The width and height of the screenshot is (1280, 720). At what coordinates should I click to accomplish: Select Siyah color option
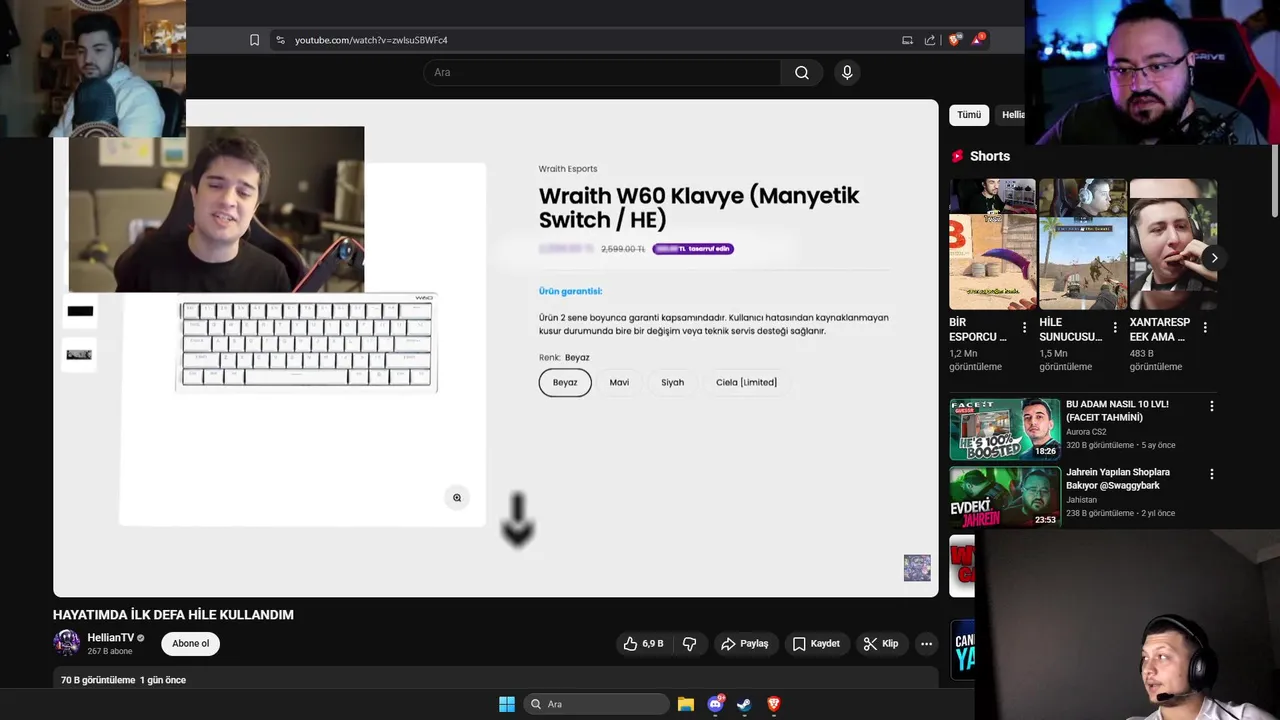point(673,382)
